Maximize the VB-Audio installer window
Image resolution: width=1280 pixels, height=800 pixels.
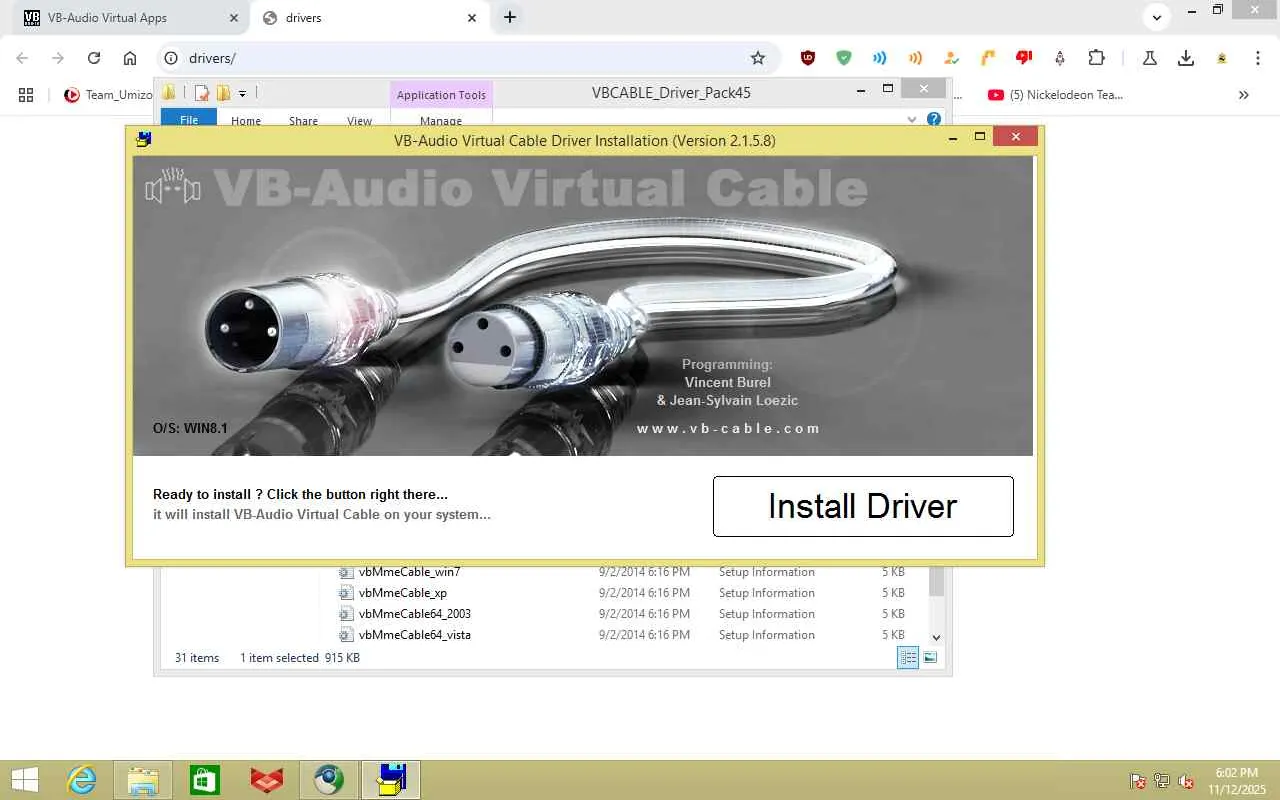pyautogui.click(x=980, y=137)
